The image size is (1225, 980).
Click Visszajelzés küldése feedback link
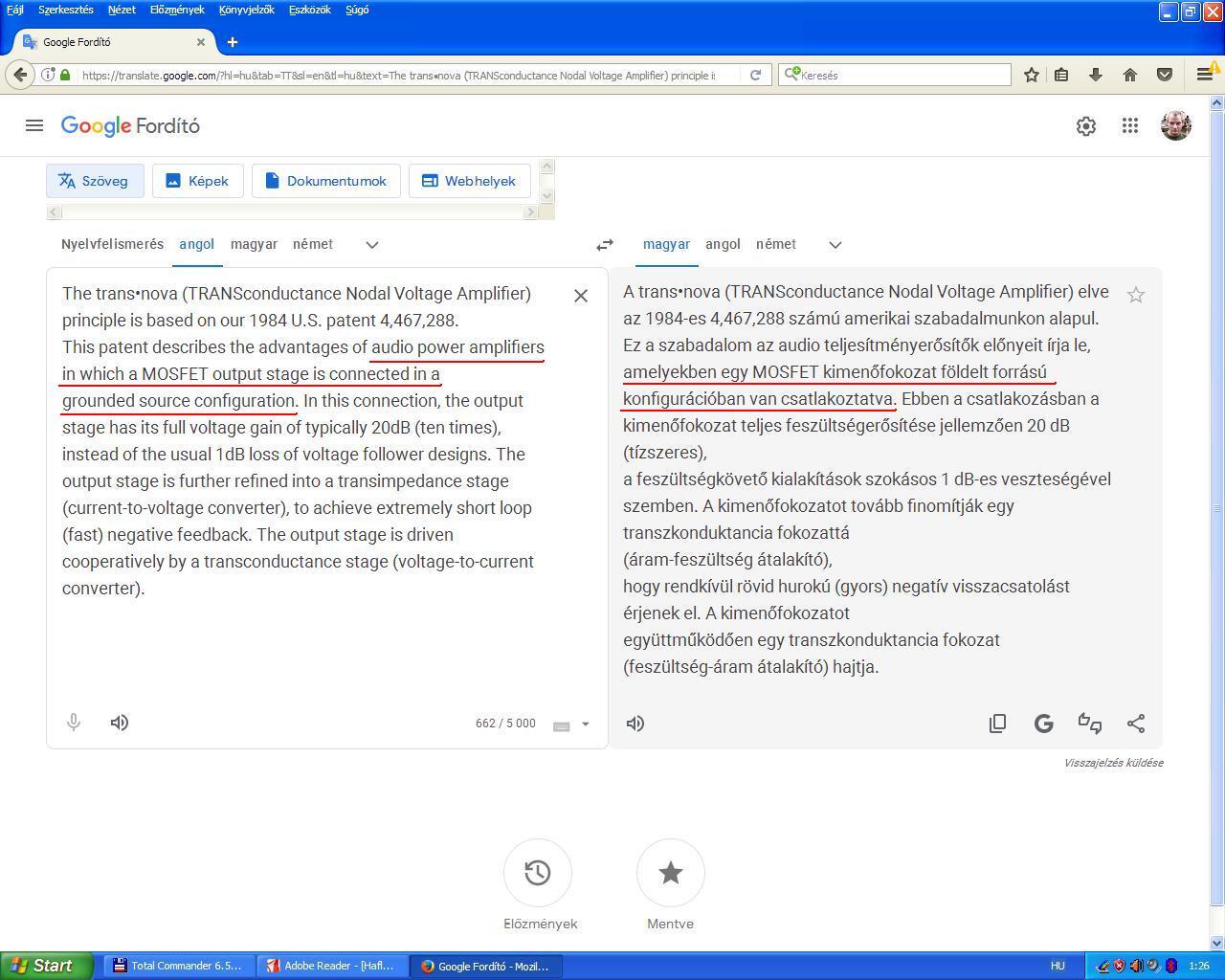[x=1113, y=763]
